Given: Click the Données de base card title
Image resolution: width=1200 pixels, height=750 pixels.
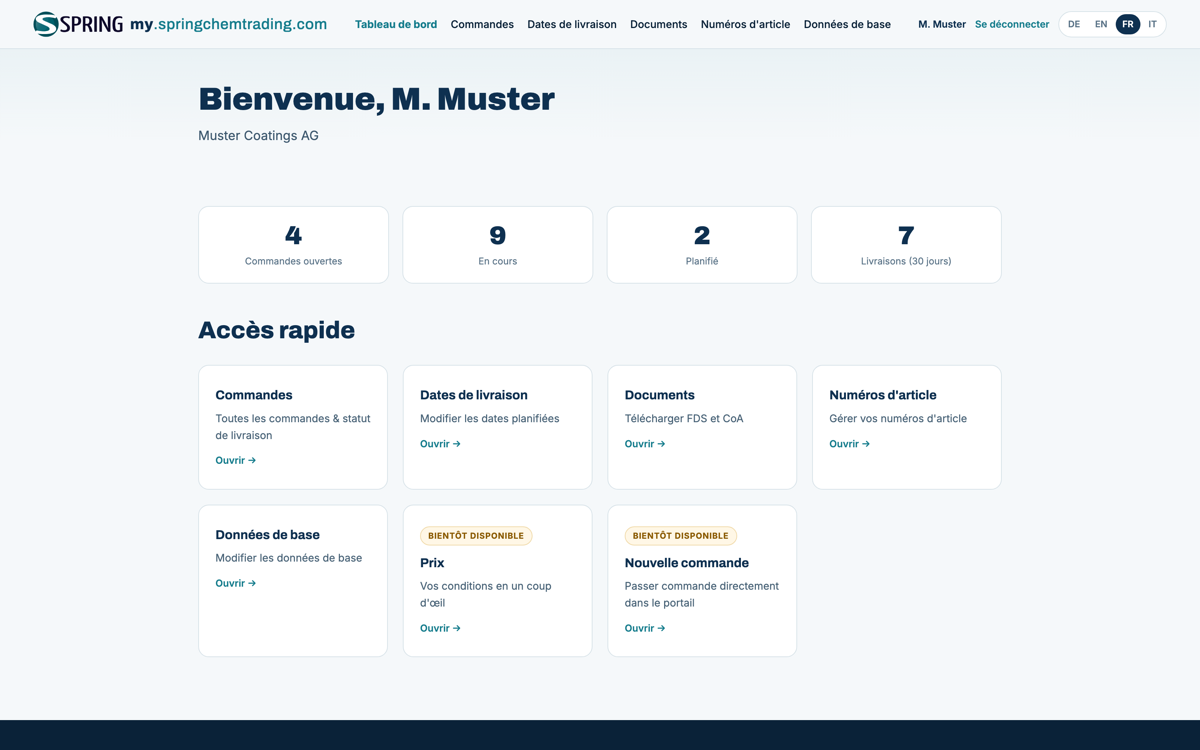Looking at the screenshot, I should [268, 535].
